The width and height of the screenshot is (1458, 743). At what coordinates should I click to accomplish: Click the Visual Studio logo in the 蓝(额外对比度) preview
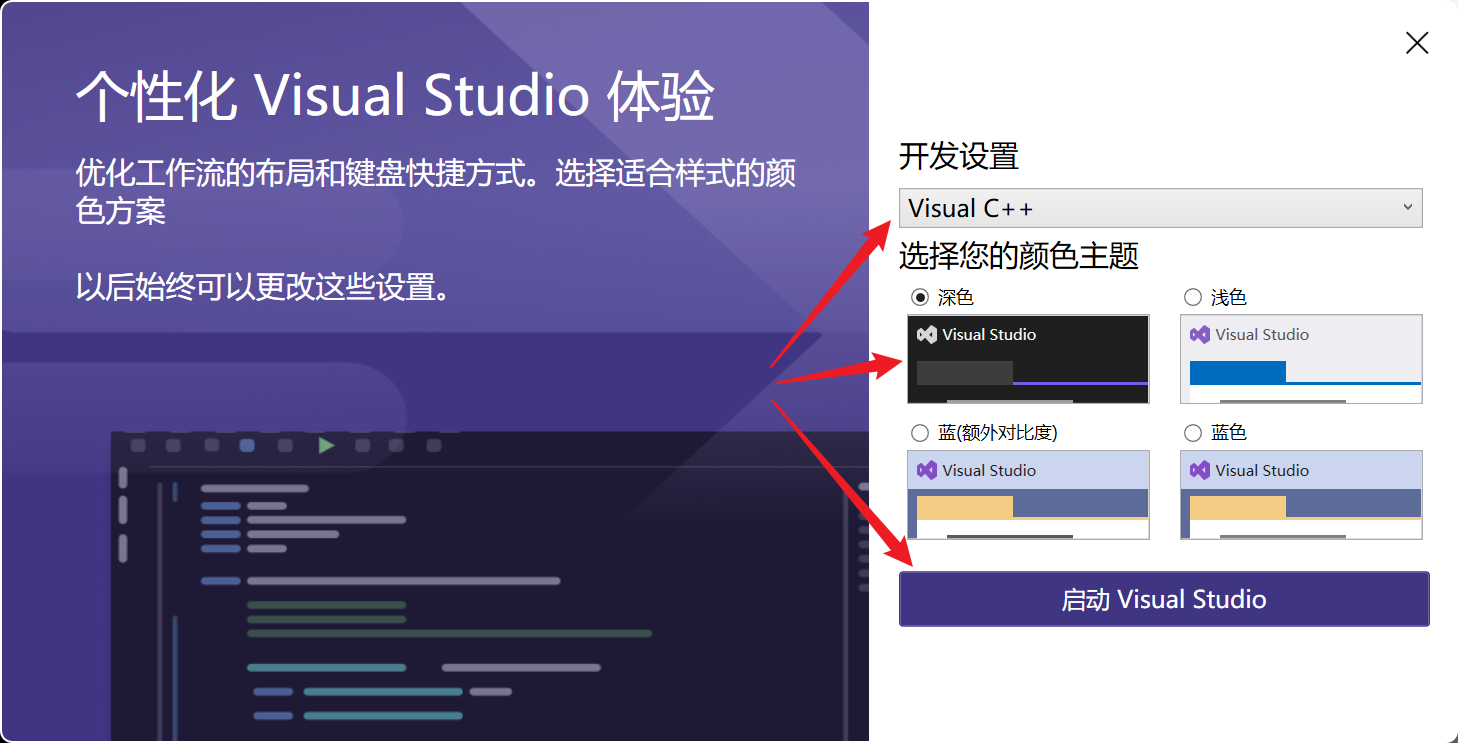click(x=925, y=470)
